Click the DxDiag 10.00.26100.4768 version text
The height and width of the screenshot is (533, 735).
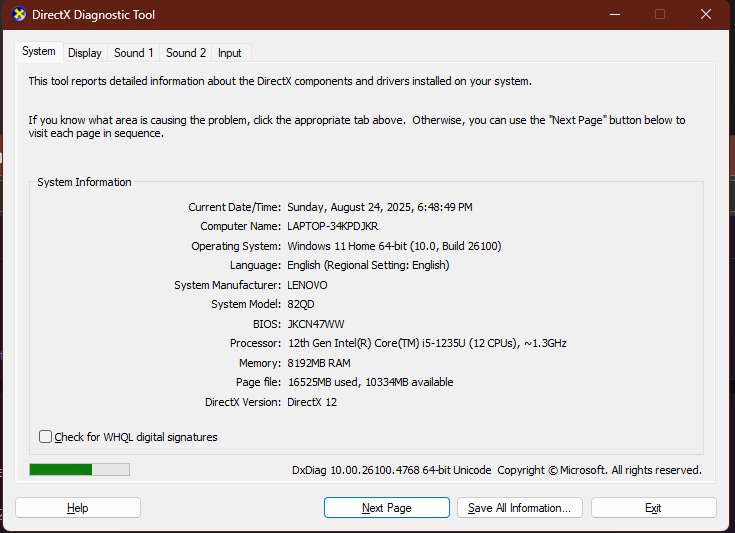(x=391, y=470)
